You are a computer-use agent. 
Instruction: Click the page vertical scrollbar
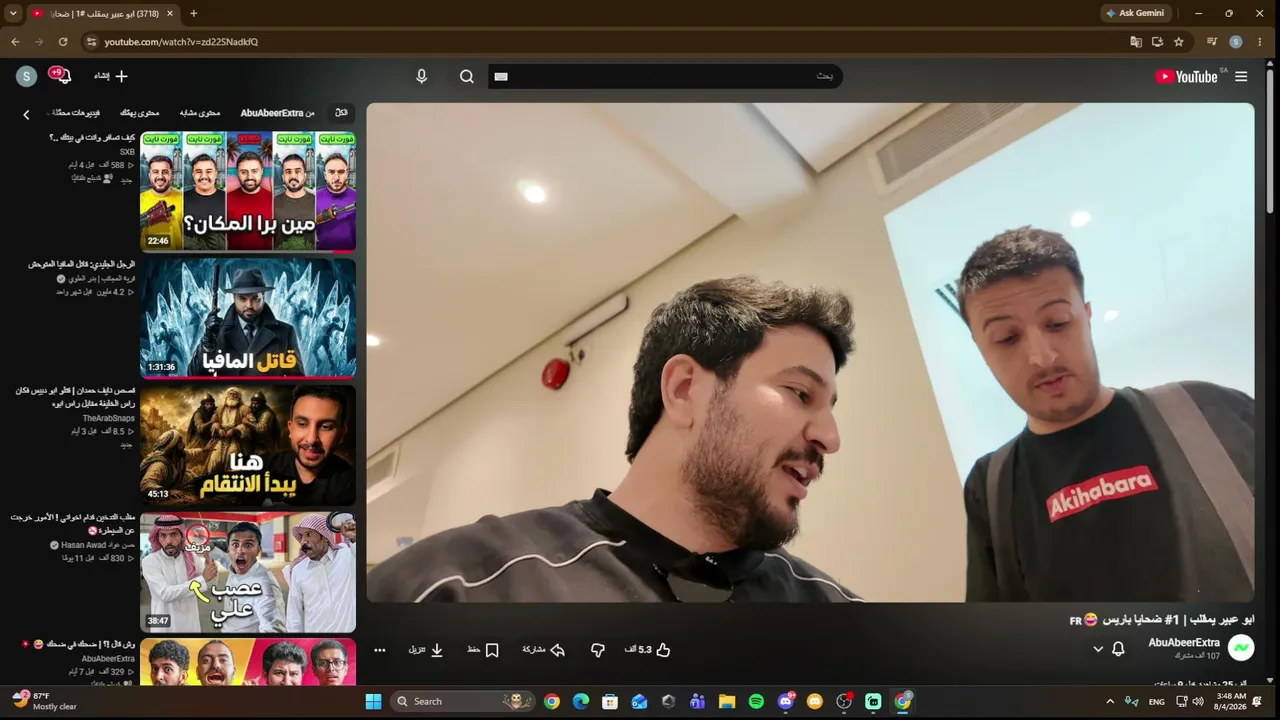[x=1271, y=140]
